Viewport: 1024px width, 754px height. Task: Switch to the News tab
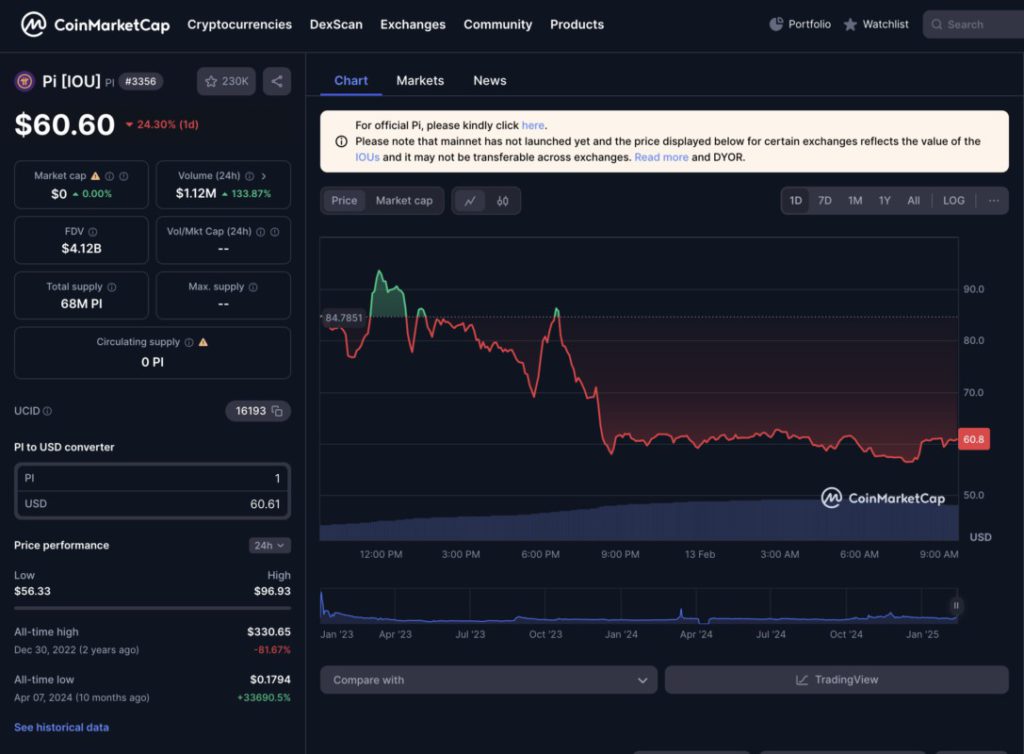pos(490,81)
